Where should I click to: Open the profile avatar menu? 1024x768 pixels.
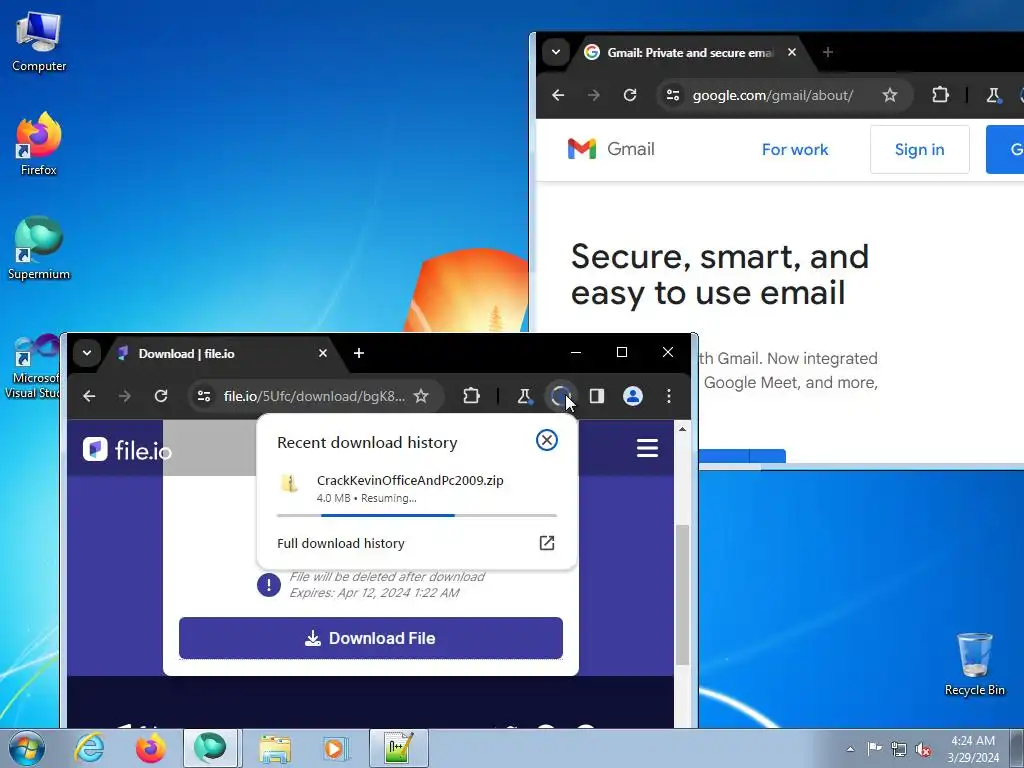point(633,396)
